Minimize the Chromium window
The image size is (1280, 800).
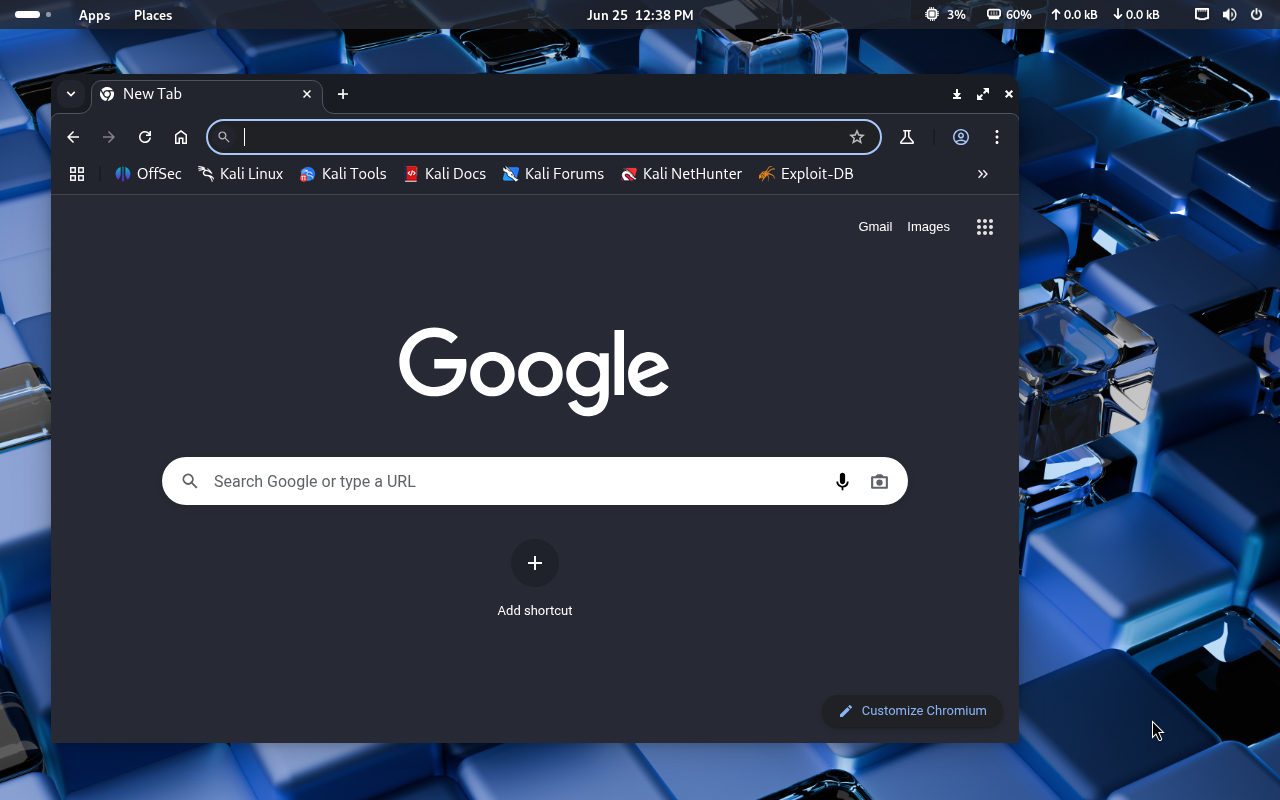pos(957,94)
